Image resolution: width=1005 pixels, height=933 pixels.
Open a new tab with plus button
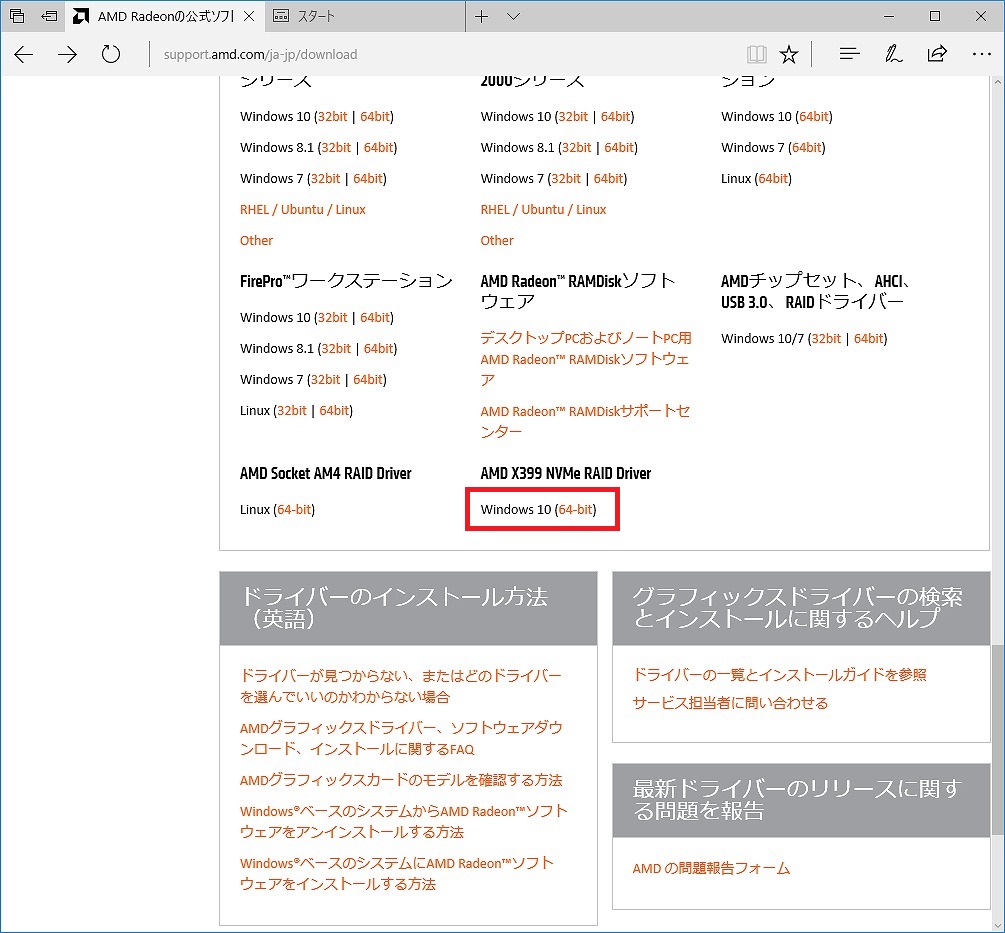(481, 17)
